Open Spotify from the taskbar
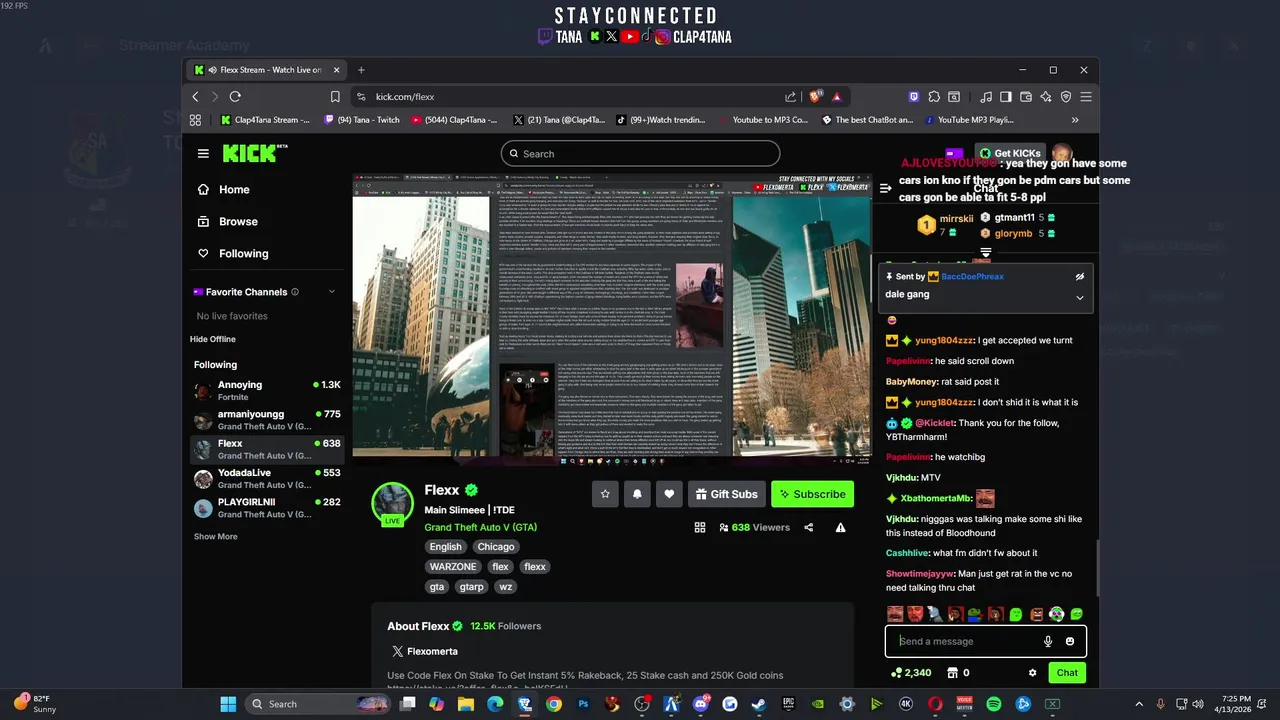Screen dimensions: 1280x720 [993, 704]
